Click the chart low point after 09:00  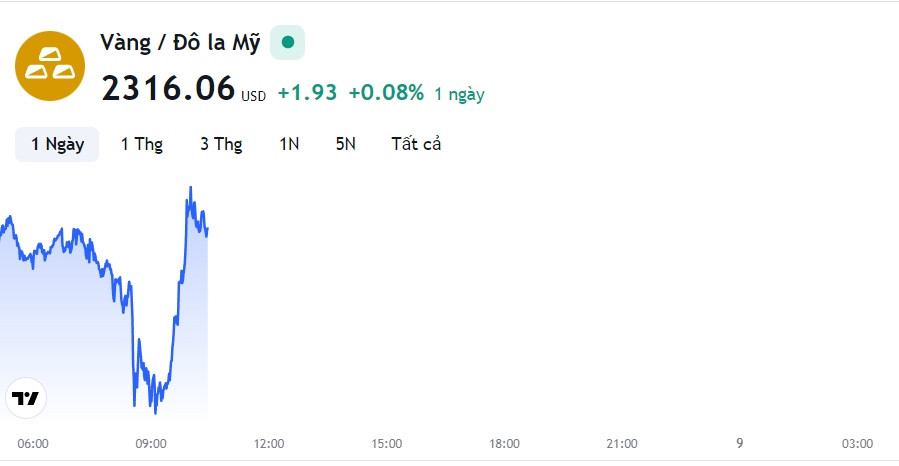tap(155, 412)
